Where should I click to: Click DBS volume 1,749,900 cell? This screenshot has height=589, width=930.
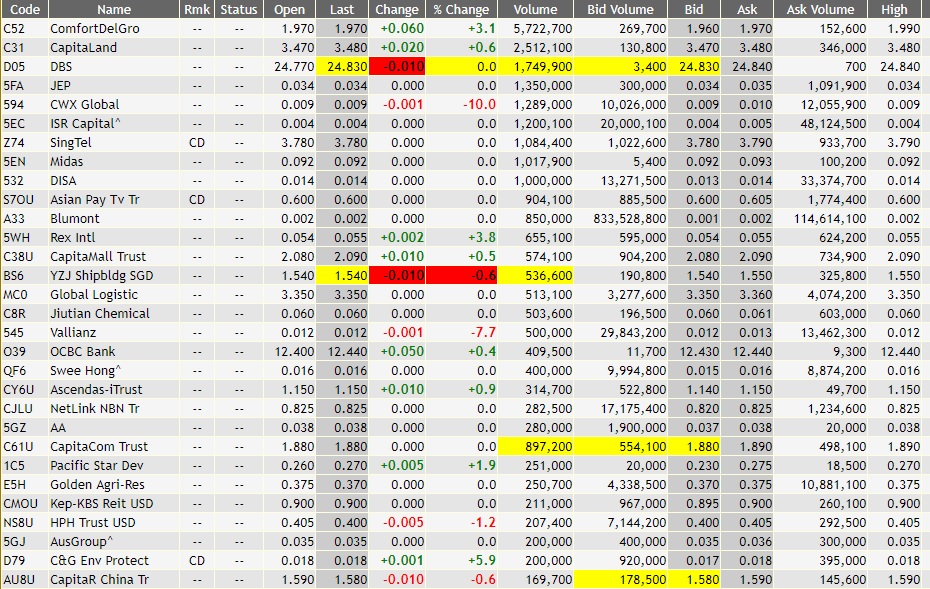(x=536, y=66)
